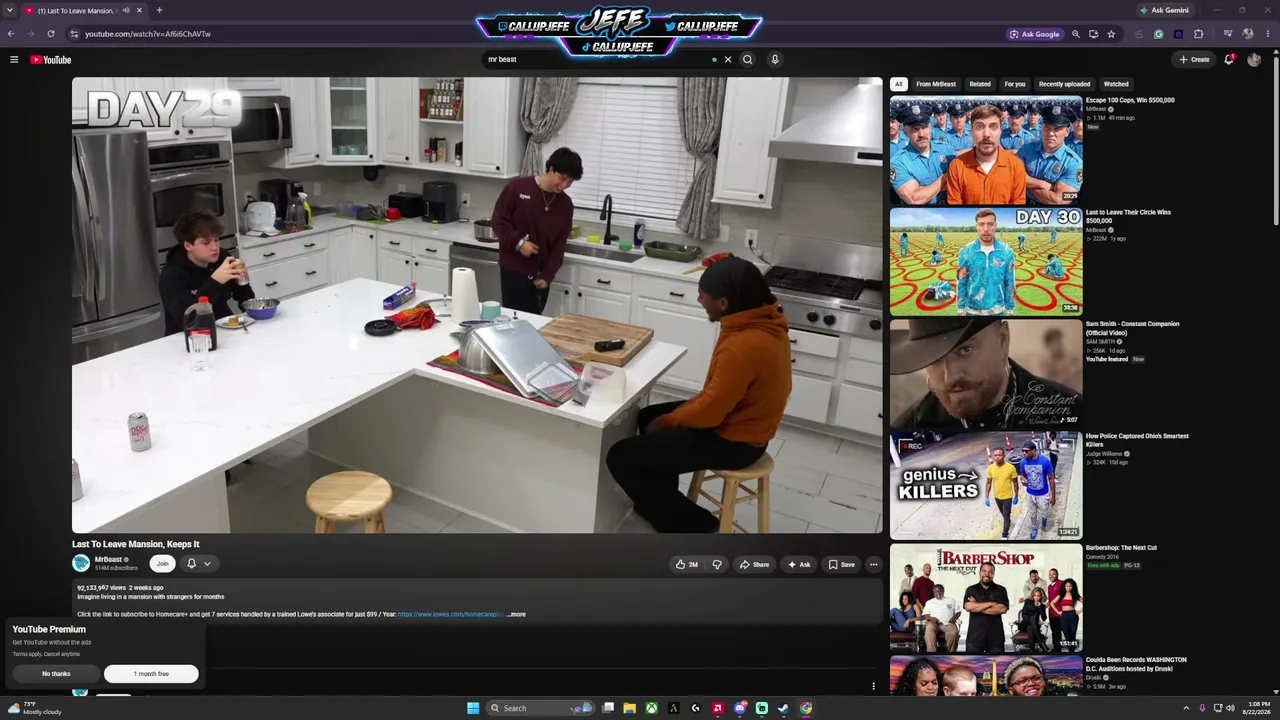Reload the page in the browser
This screenshot has width=1280, height=720.
click(x=51, y=34)
